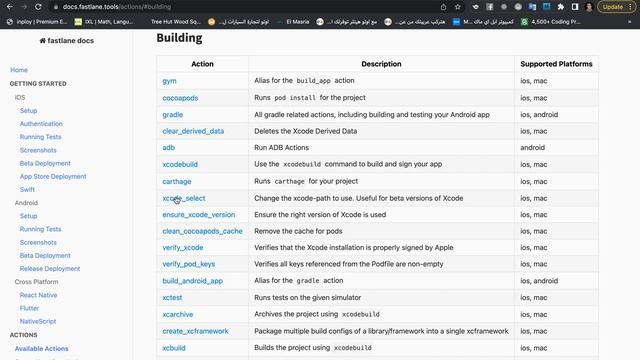Show more bookmarks via overflow chevron
The height and width of the screenshot is (360, 640).
pos(629,22)
